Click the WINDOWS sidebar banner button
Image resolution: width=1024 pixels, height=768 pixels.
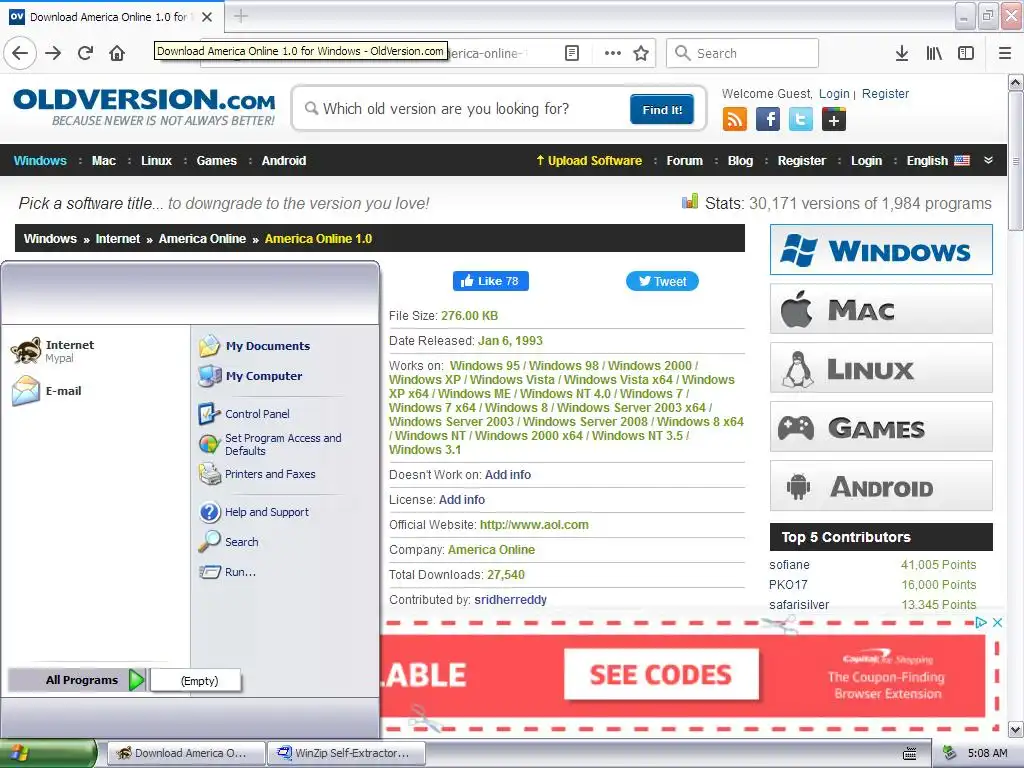coord(881,249)
